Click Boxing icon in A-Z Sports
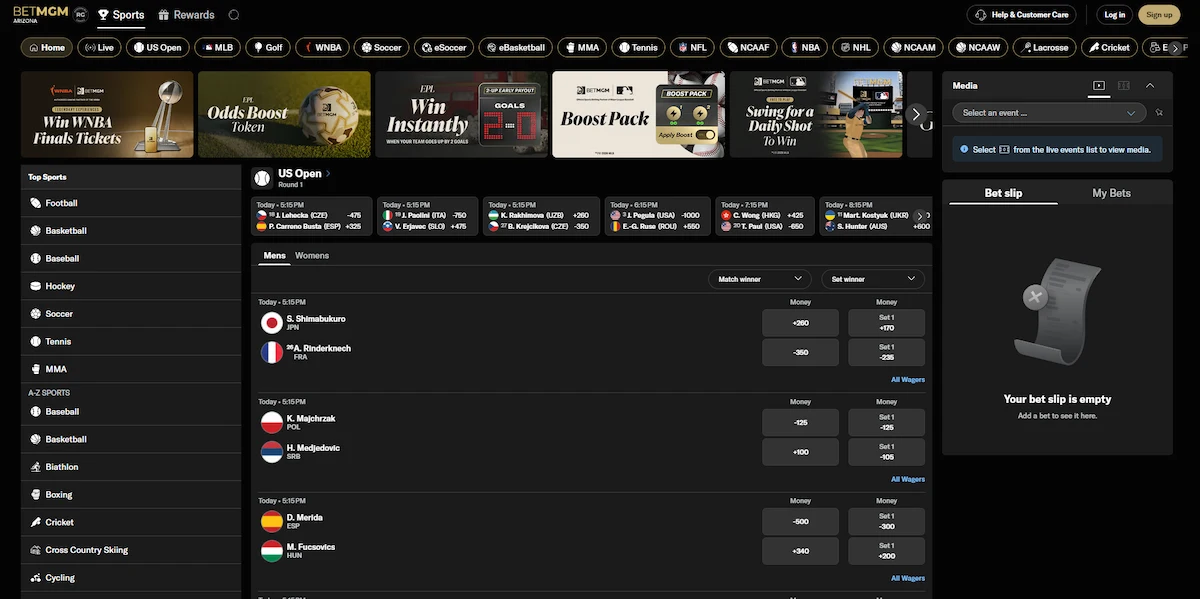Viewport: 1200px width, 599px height. point(35,495)
